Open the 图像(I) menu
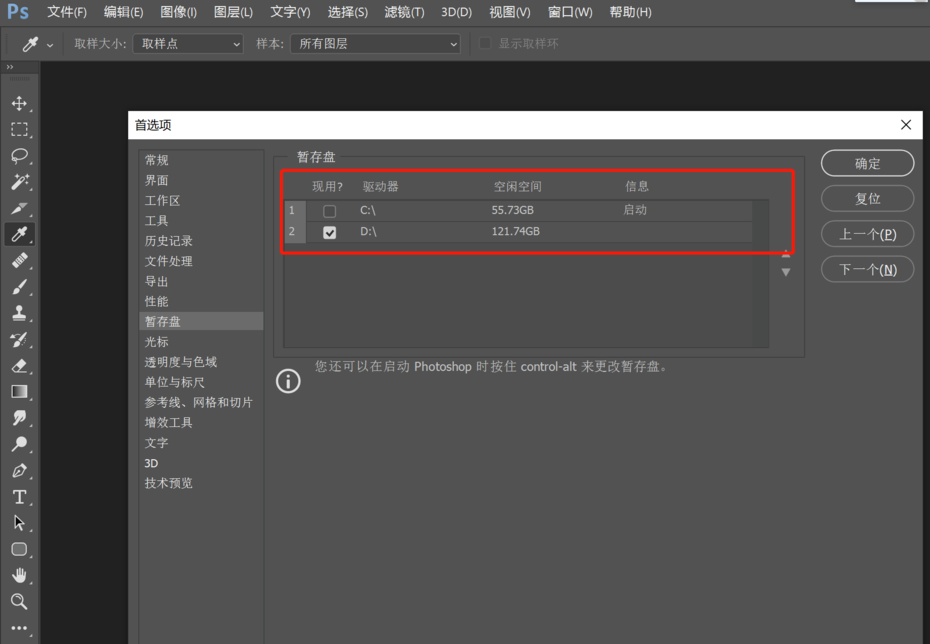This screenshot has width=930, height=644. tap(179, 12)
